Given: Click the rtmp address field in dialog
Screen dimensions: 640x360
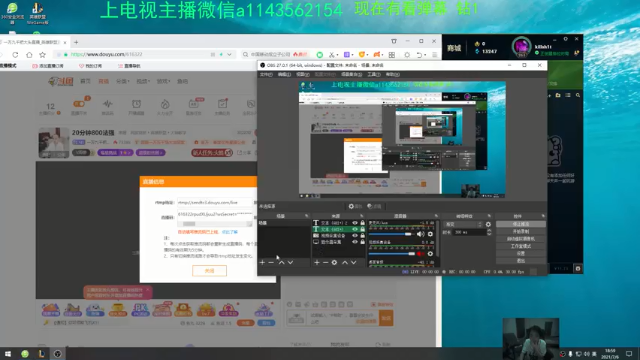Looking at the screenshot, I should (215, 202).
